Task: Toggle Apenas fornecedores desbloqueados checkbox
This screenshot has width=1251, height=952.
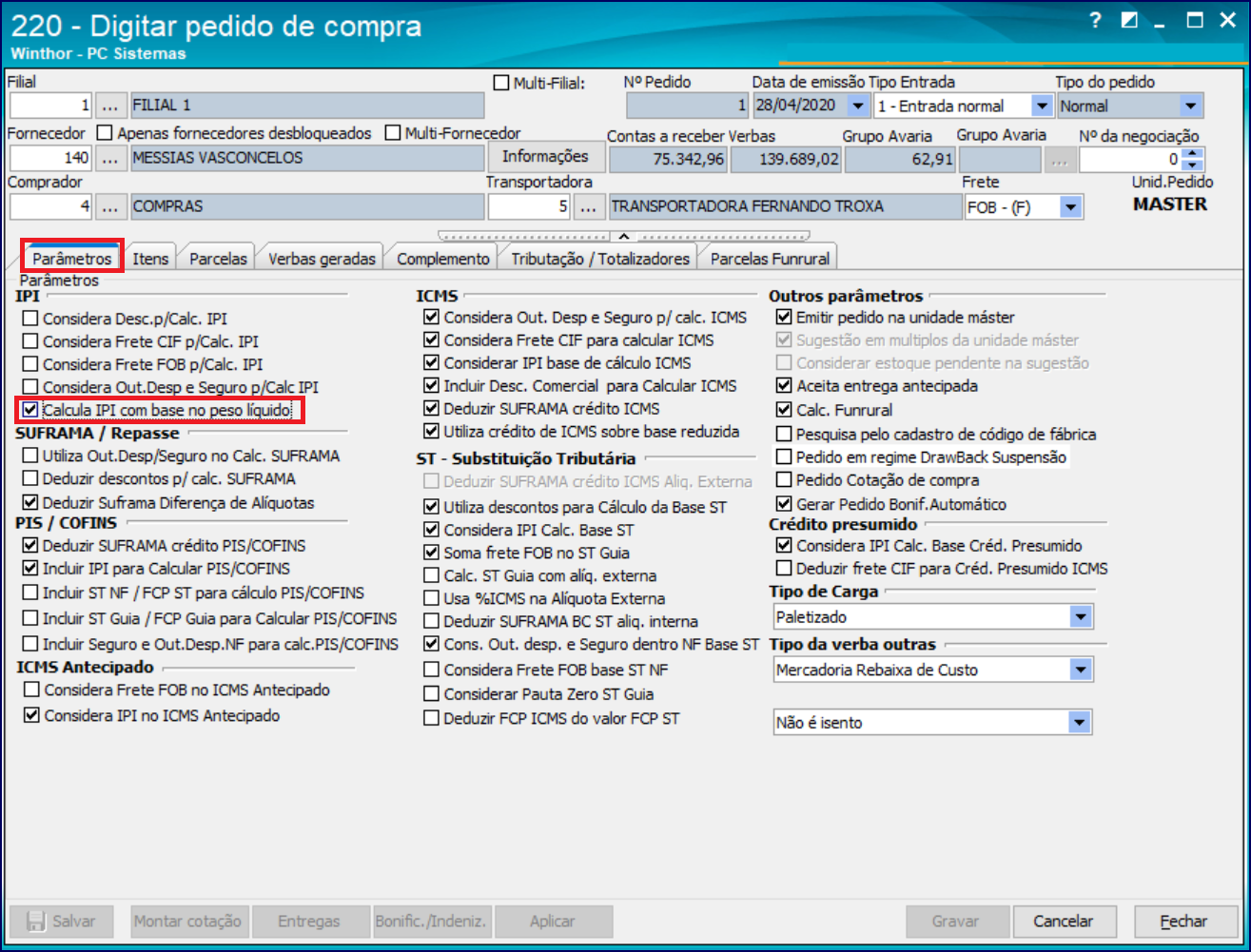Action: pos(106,133)
